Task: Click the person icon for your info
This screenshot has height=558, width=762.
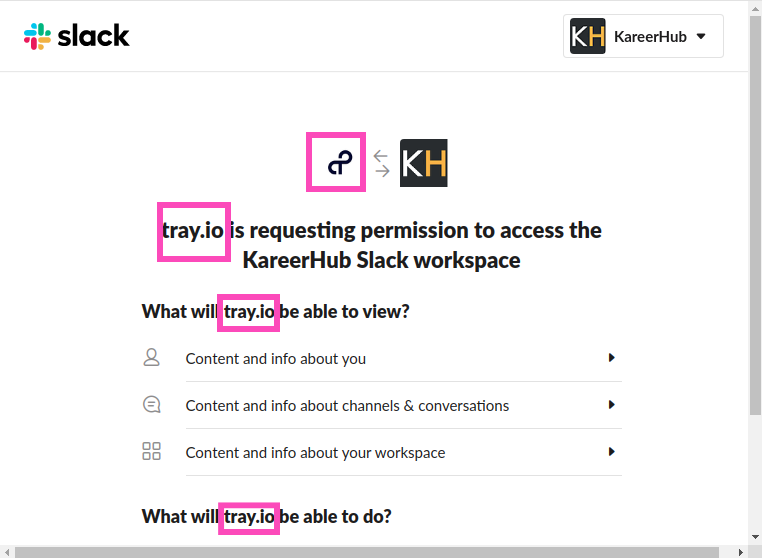Action: 151,358
